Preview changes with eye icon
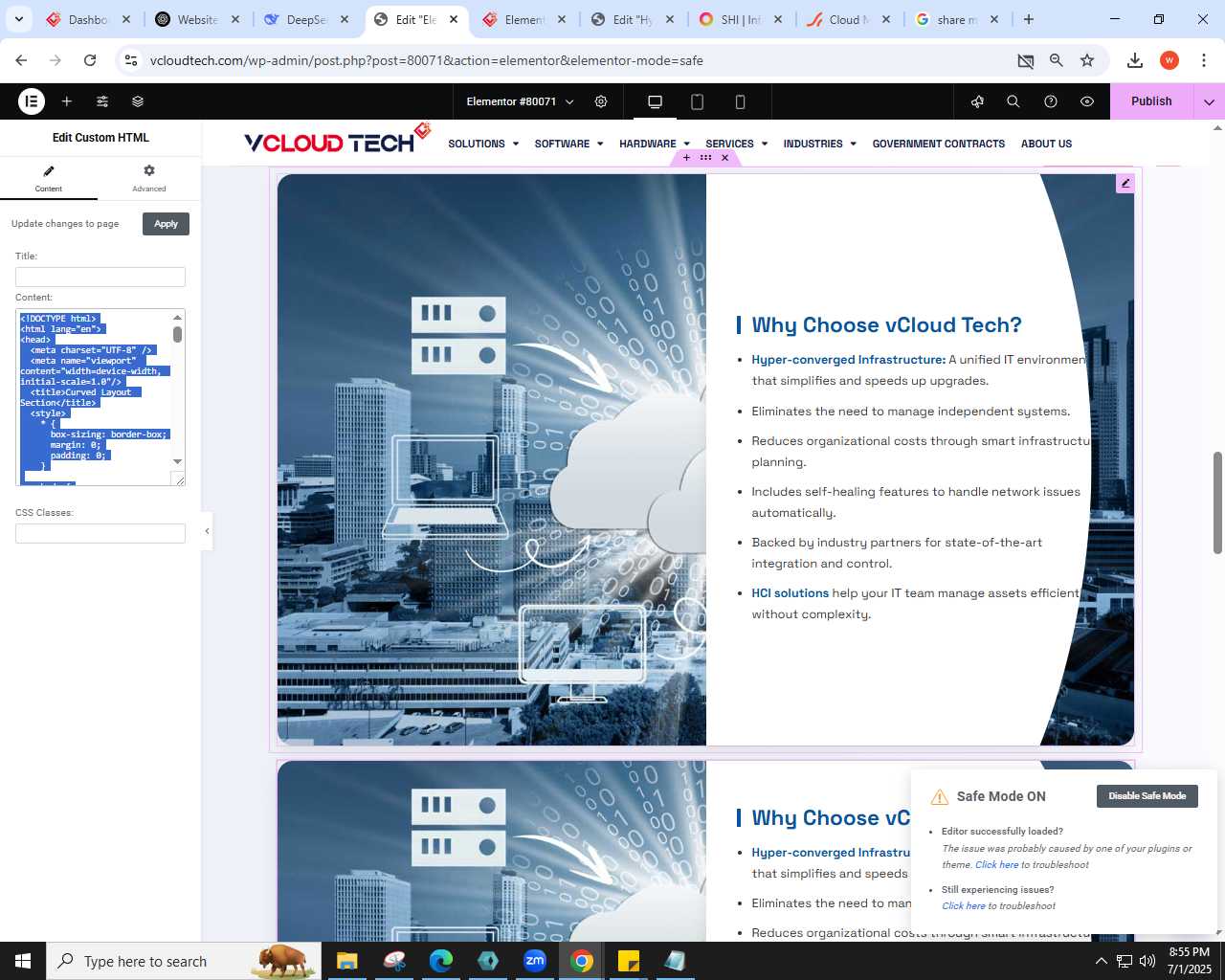The width and height of the screenshot is (1225, 980). [1087, 101]
